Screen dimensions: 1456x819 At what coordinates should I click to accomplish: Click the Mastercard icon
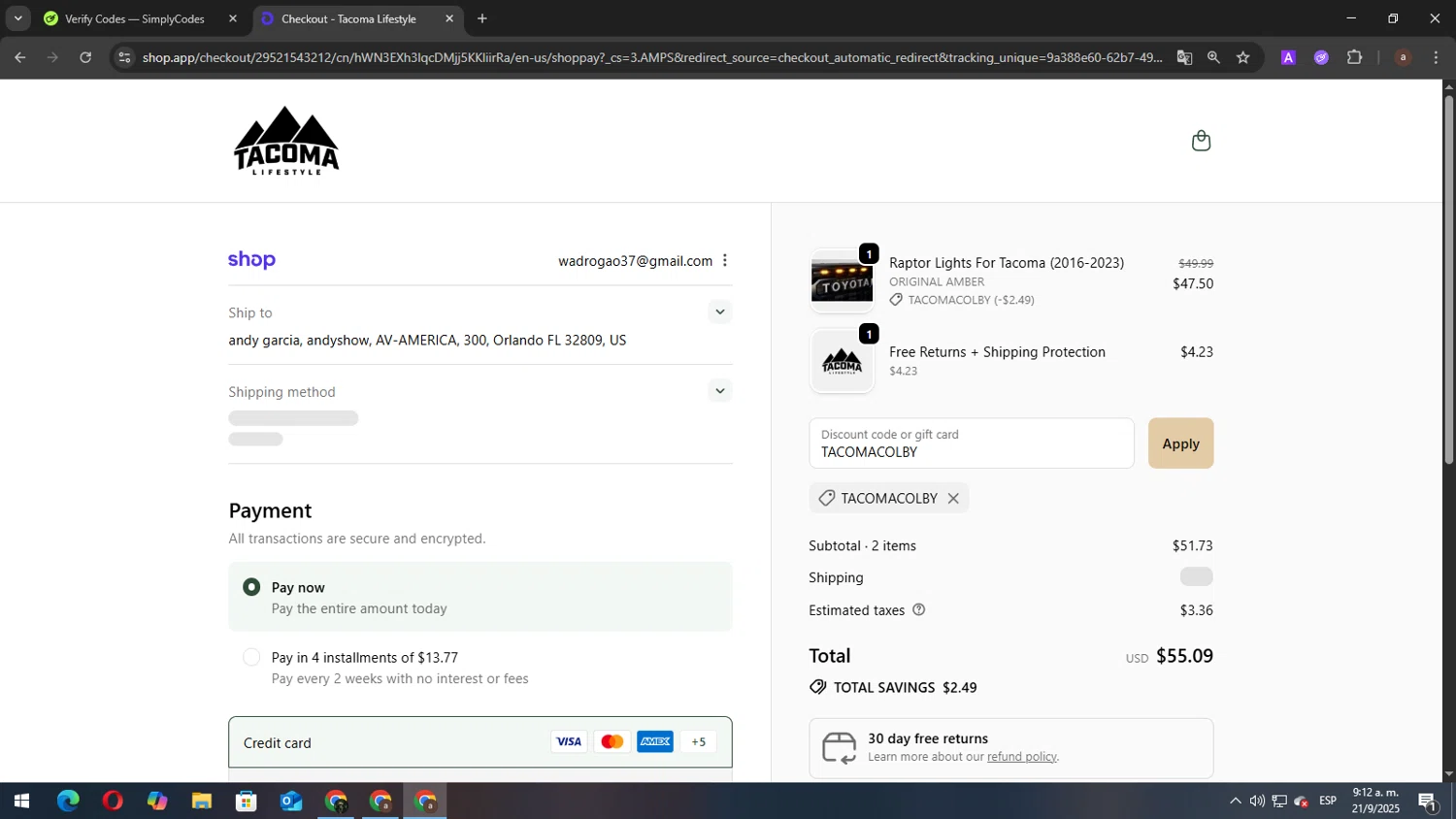click(612, 741)
